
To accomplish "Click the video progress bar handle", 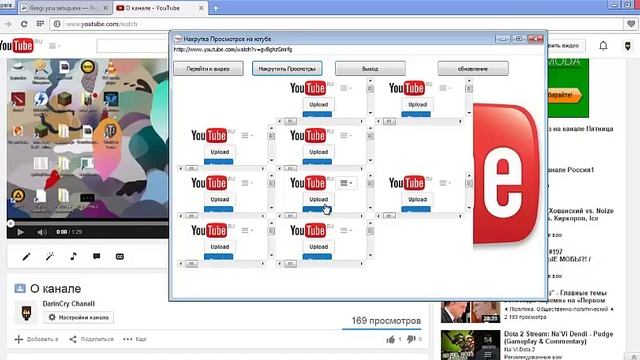I will click(11, 223).
